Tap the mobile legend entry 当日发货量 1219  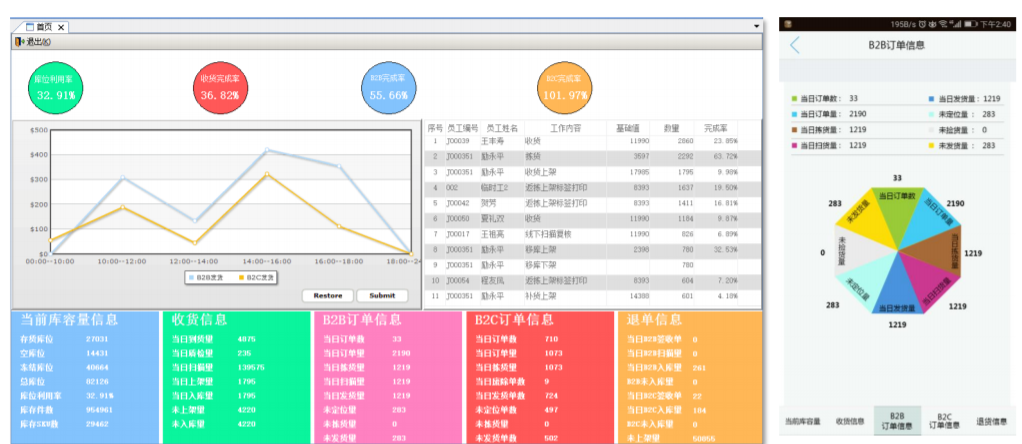965,99
